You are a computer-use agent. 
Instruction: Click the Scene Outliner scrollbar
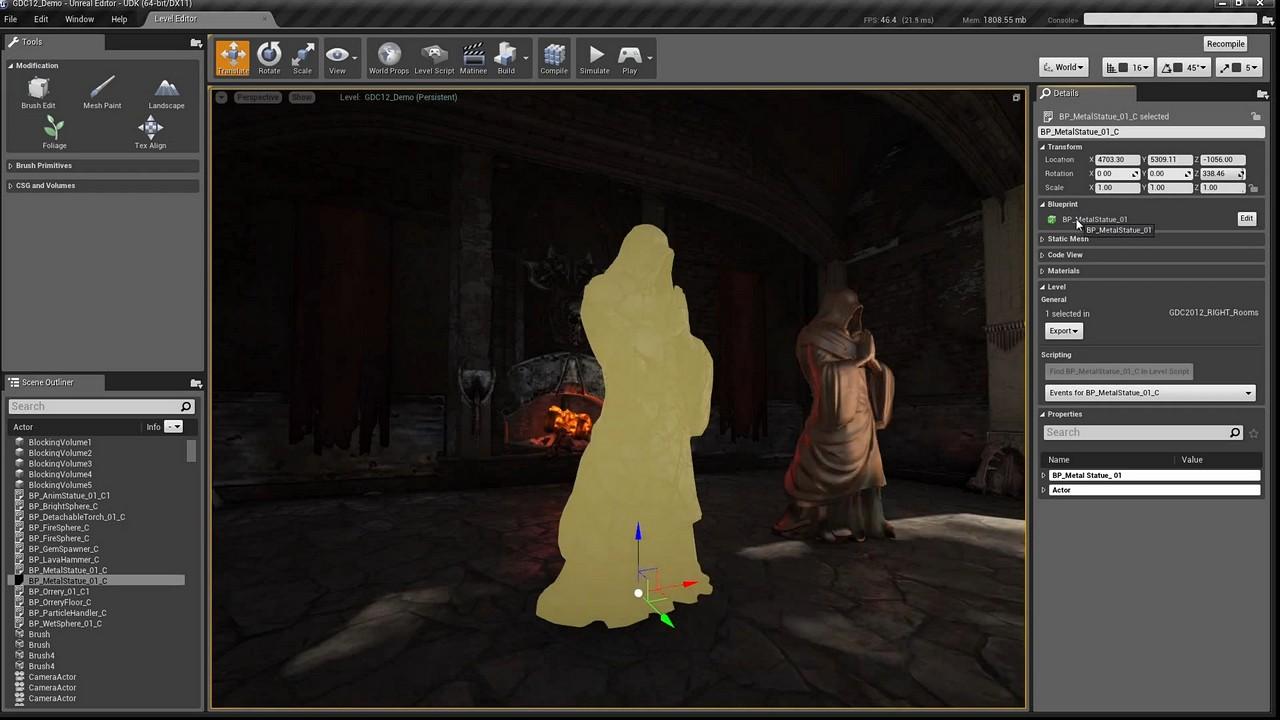point(192,450)
